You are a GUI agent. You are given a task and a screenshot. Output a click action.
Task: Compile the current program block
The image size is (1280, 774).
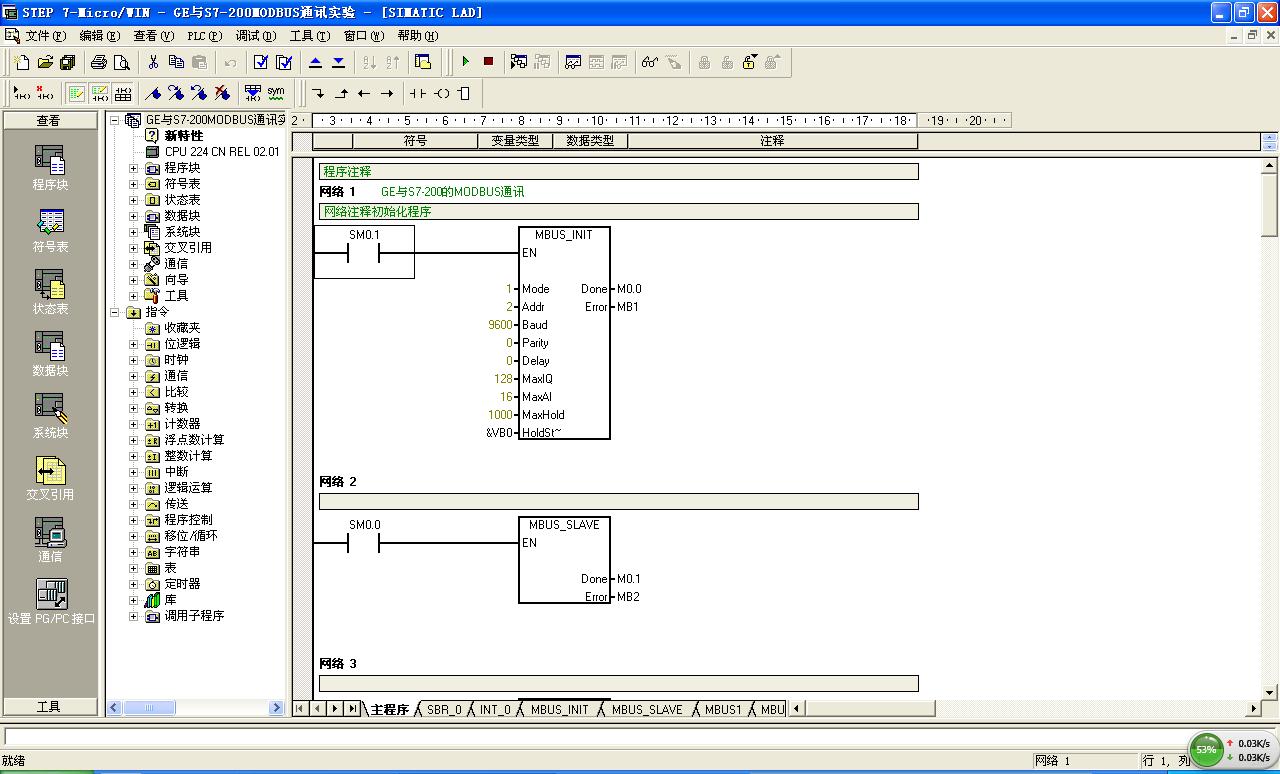click(x=261, y=62)
